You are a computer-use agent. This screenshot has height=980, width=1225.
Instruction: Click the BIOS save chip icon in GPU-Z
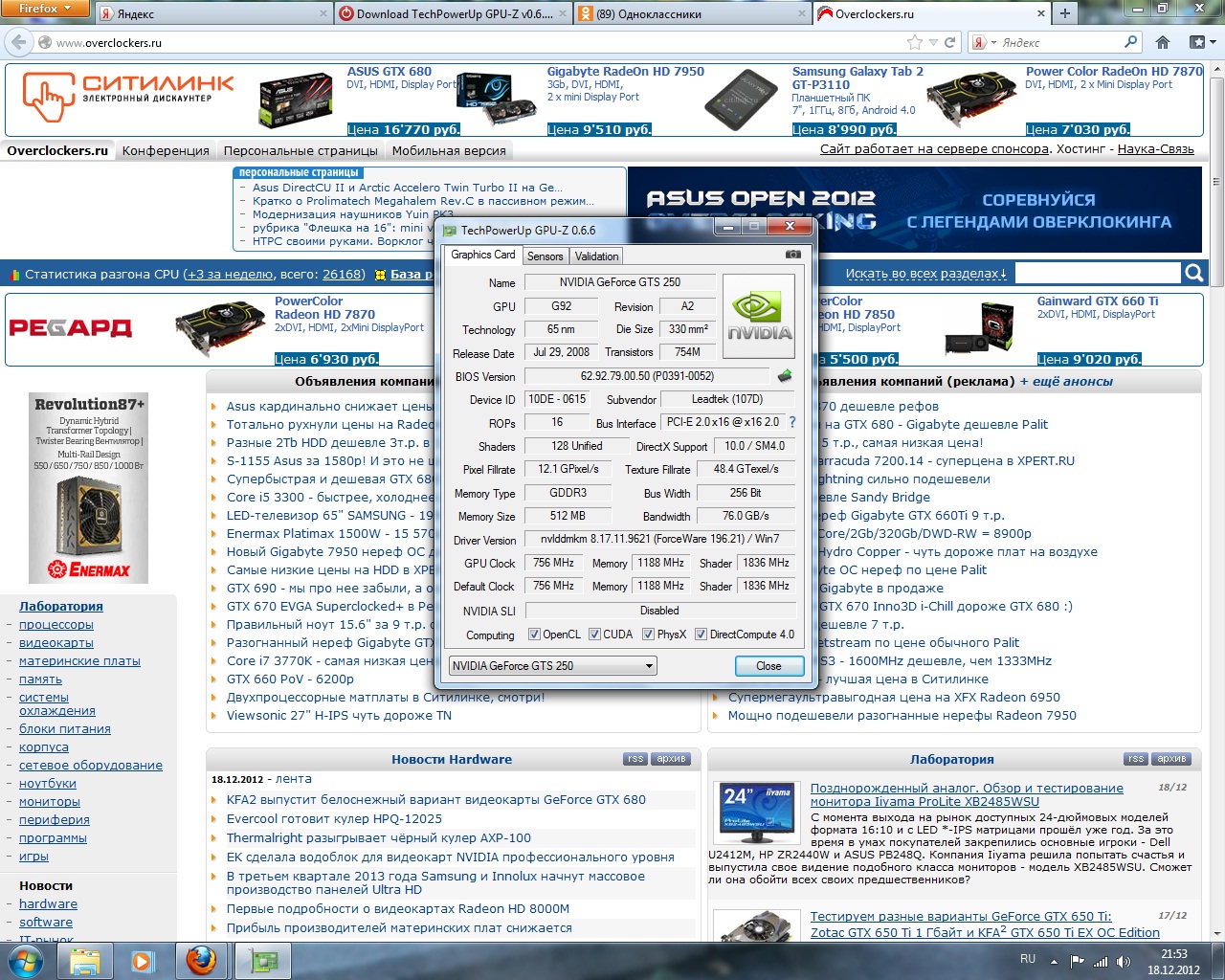point(785,375)
